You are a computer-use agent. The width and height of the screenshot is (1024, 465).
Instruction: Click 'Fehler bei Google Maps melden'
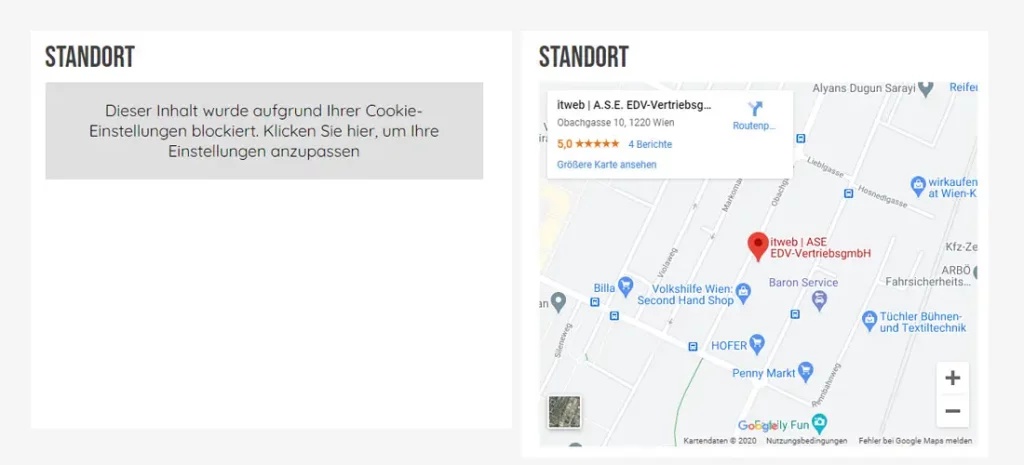(x=915, y=441)
